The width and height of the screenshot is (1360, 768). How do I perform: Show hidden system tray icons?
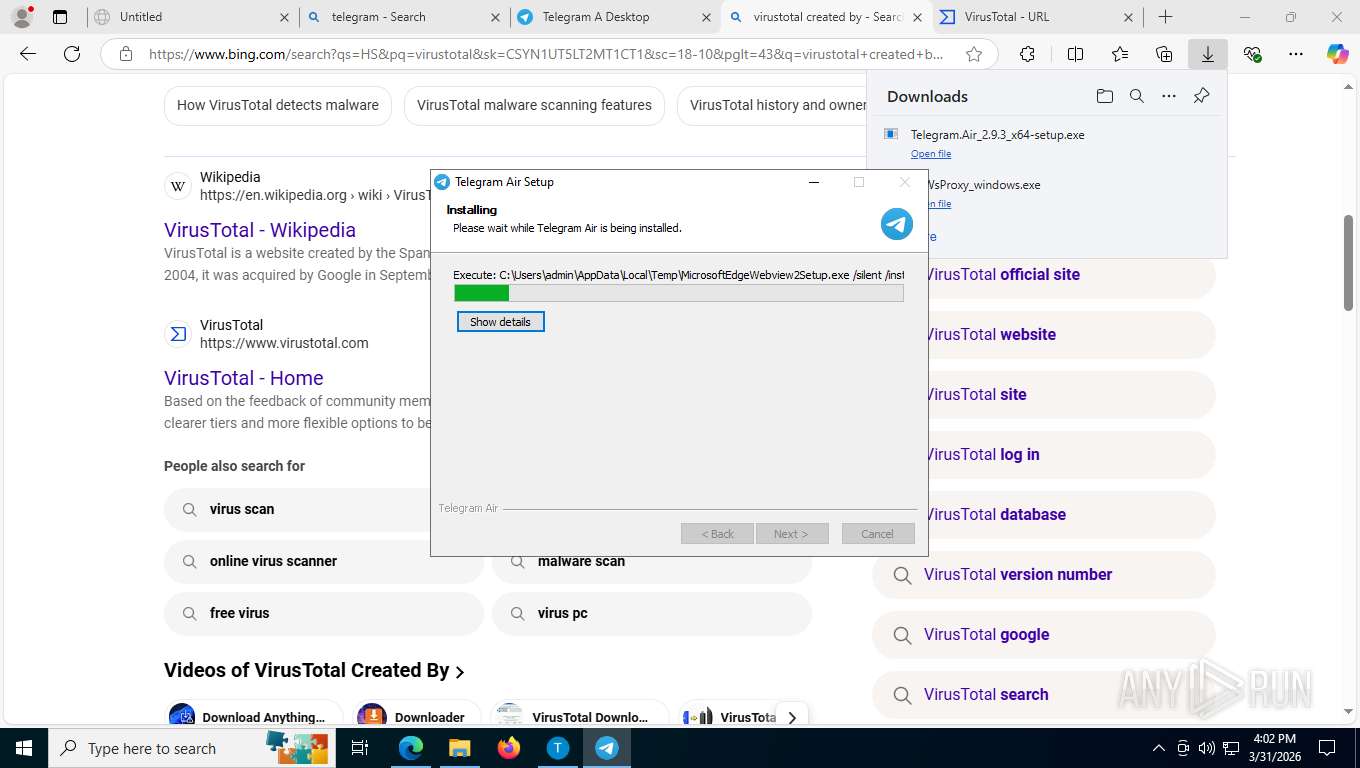pyautogui.click(x=1159, y=748)
